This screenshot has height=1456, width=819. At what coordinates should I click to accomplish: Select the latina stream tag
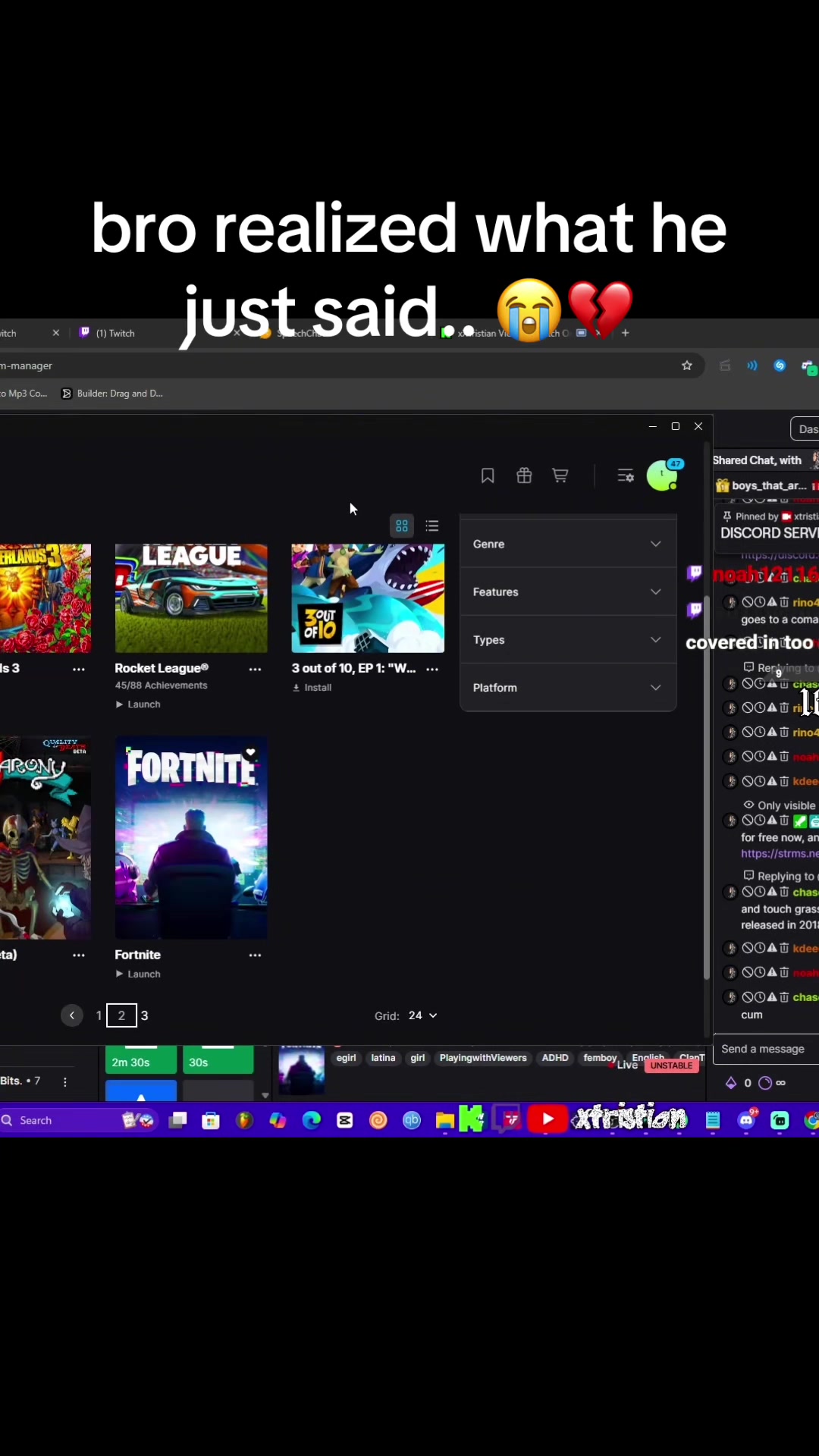click(x=383, y=1058)
